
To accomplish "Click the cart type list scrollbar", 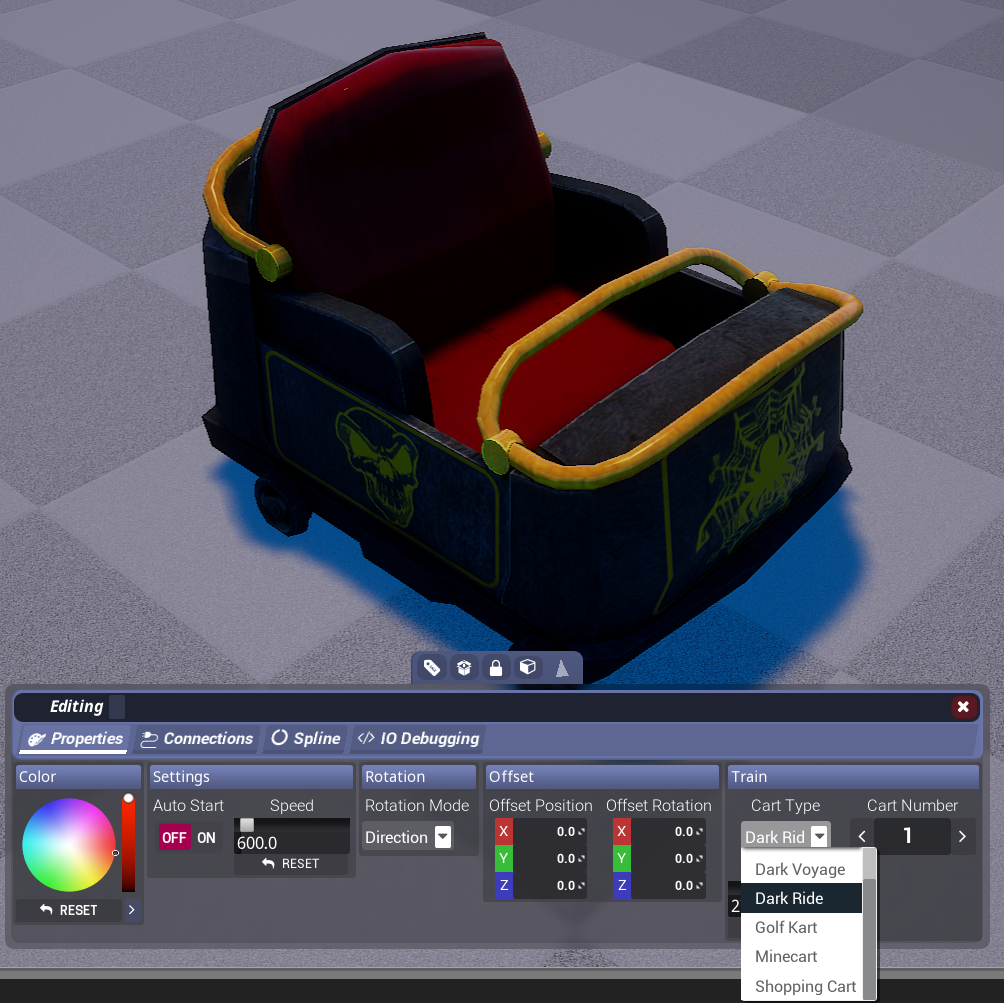I will tap(870, 923).
